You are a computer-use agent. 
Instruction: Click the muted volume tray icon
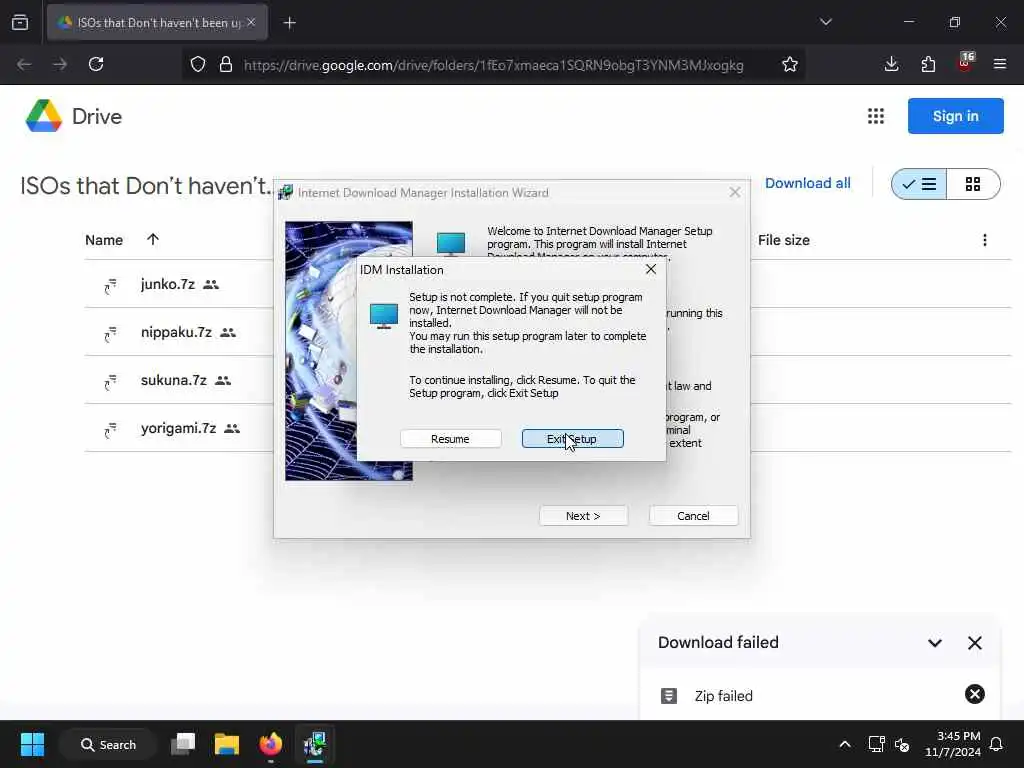903,744
